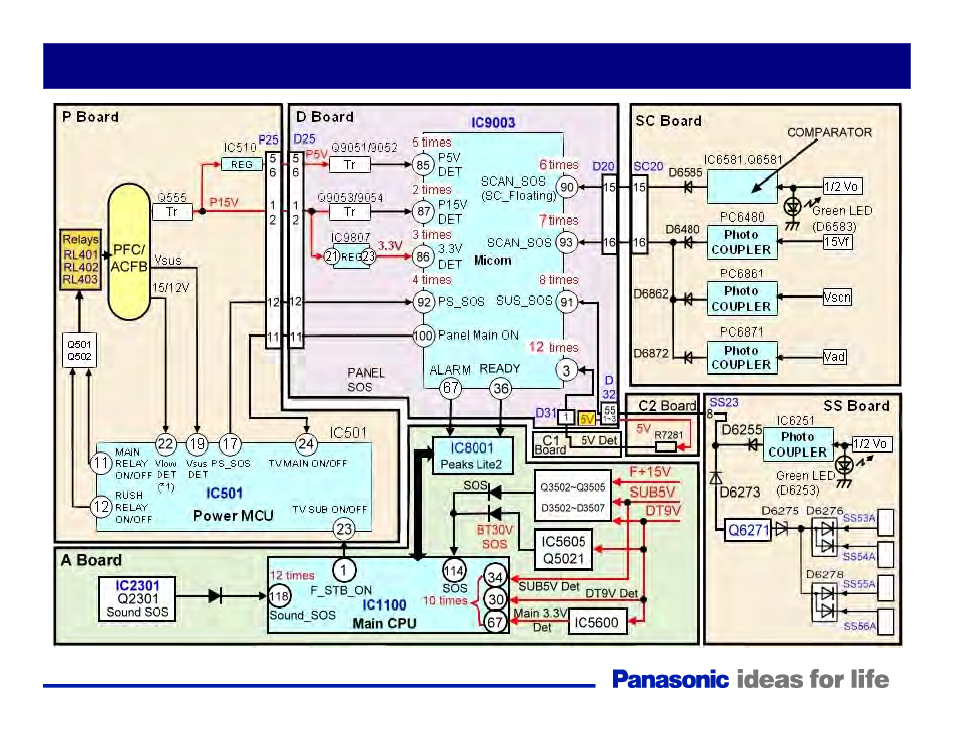
Task: Click pin circle 86 for 3.3V DET
Action: pos(423,256)
